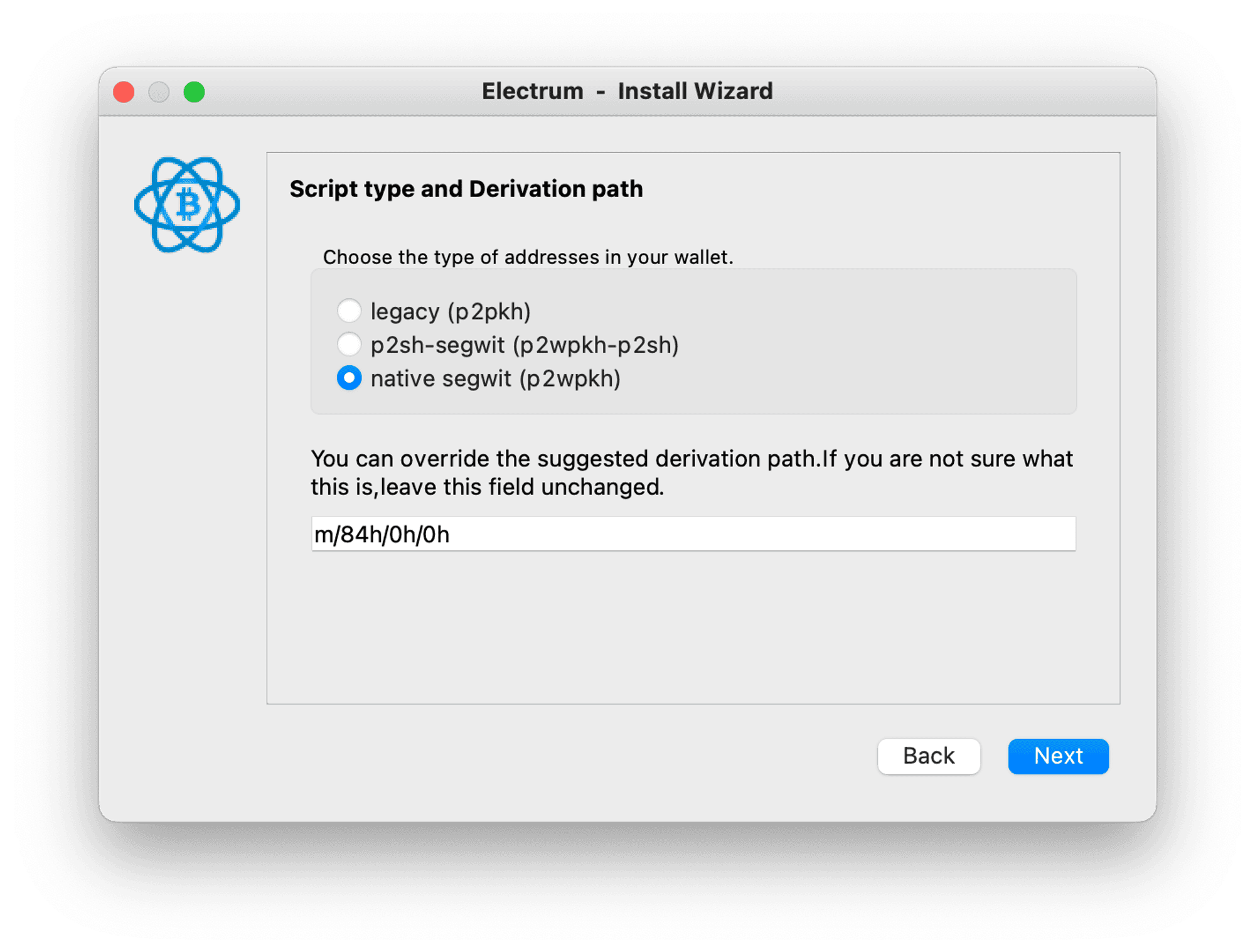This screenshot has width=1255, height=952.
Task: Click blank wizard panel area below path field
Action: 693,628
